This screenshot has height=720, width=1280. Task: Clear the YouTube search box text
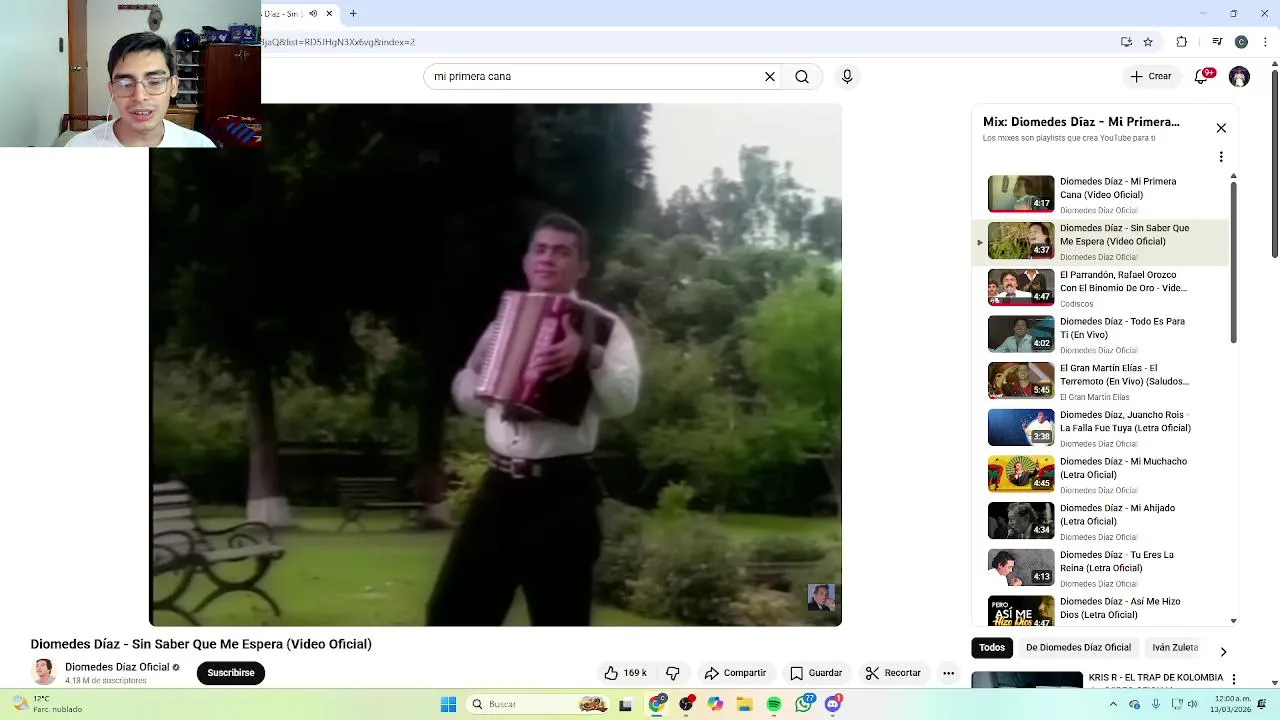click(770, 76)
